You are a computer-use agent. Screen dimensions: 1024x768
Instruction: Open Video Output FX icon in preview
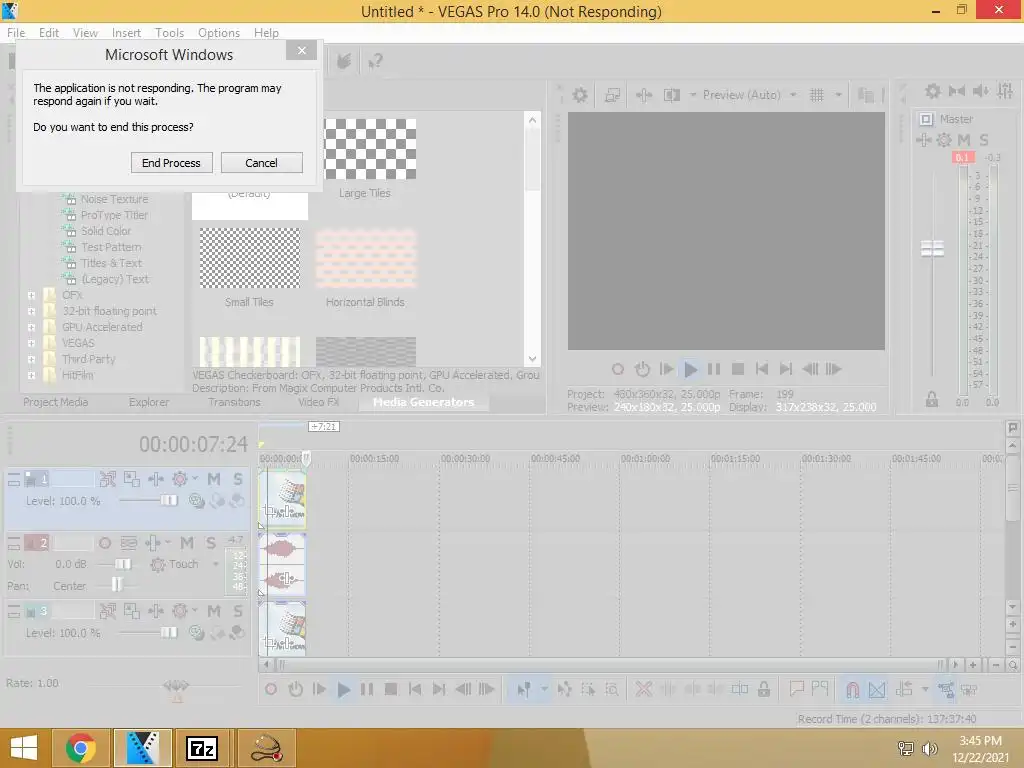pyautogui.click(x=644, y=95)
